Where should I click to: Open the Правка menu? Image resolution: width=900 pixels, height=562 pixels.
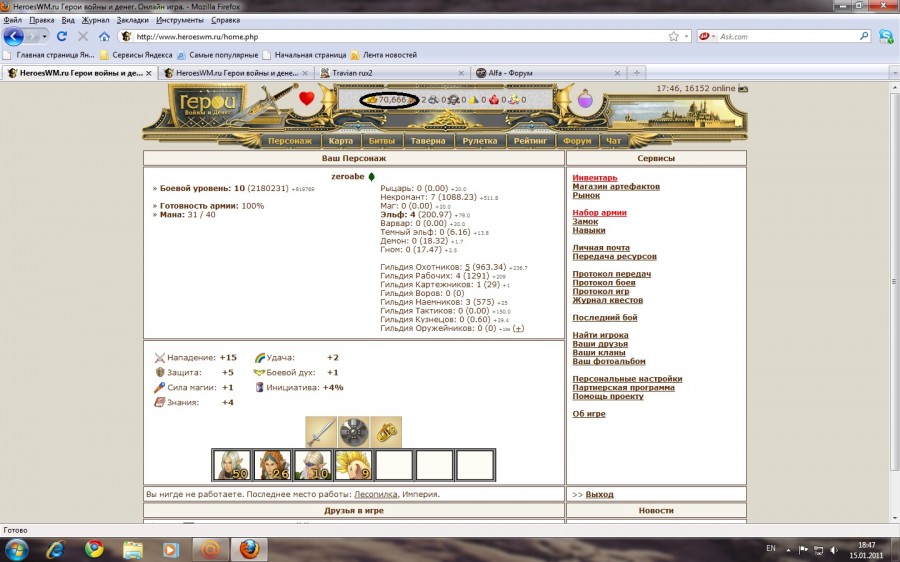click(41, 20)
